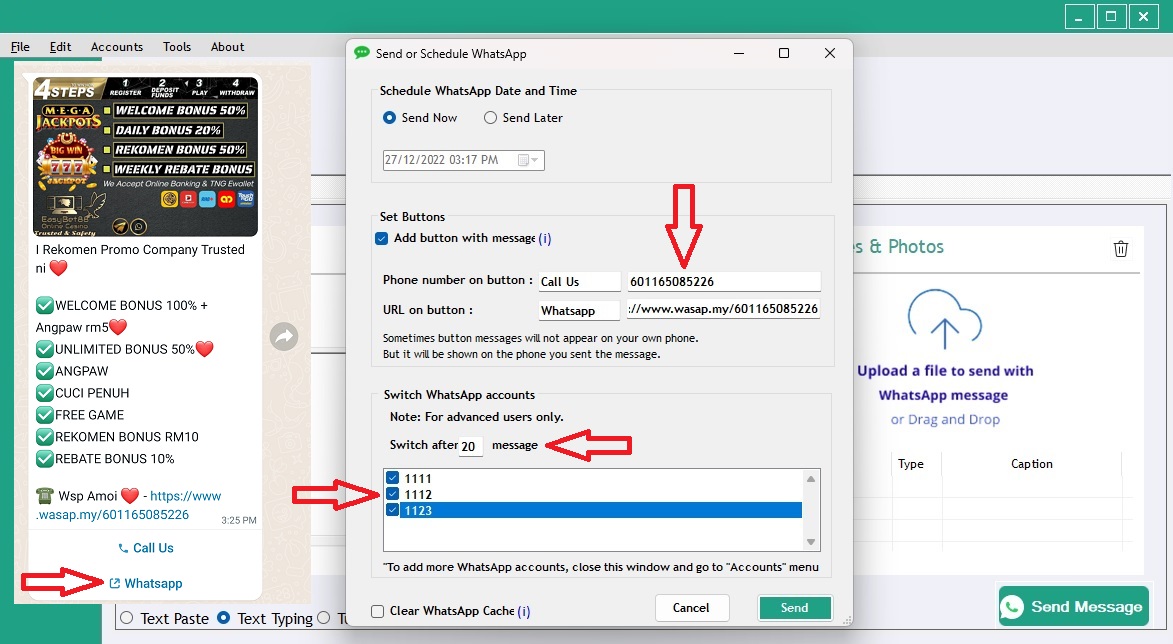Open the Edit menu
The image size is (1173, 644).
click(61, 46)
